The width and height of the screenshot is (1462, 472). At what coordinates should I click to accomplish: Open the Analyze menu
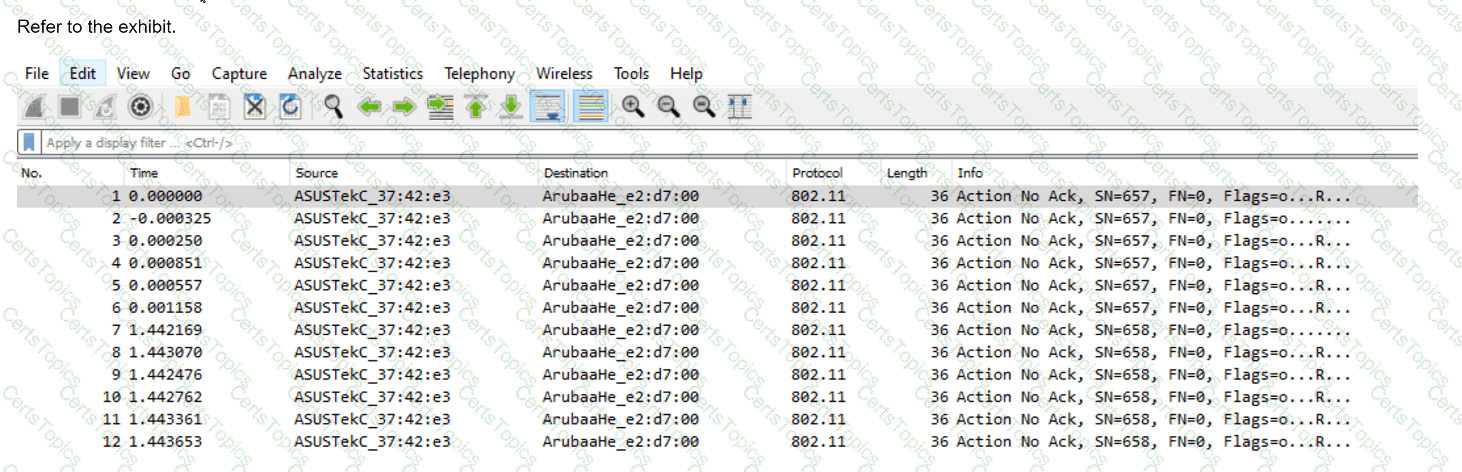click(314, 74)
